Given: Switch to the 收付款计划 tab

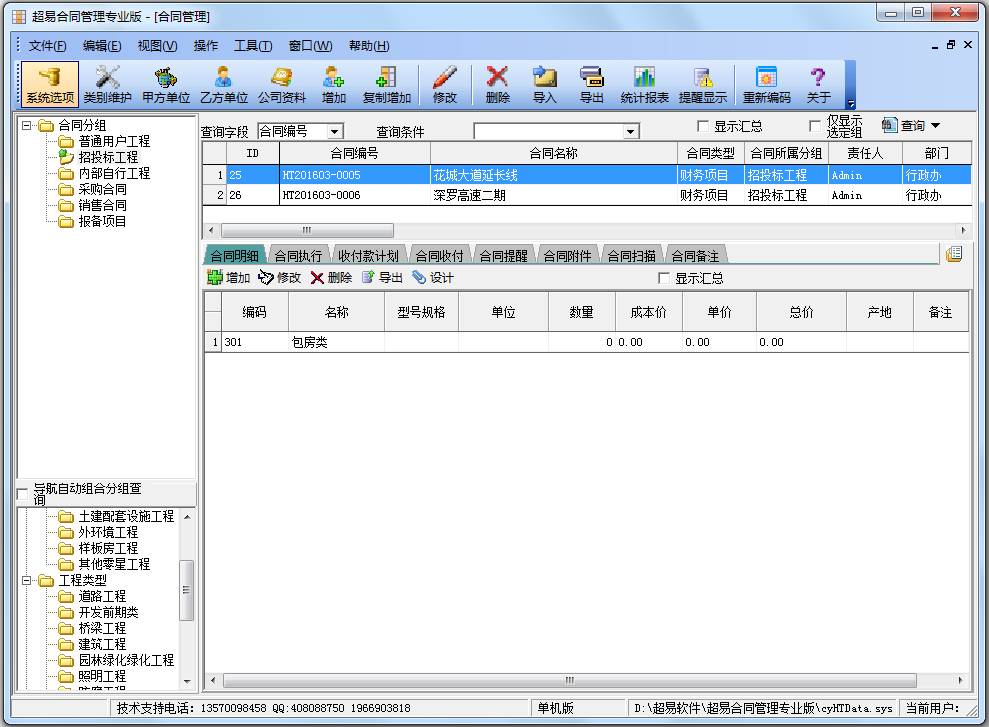Looking at the screenshot, I should pyautogui.click(x=368, y=255).
